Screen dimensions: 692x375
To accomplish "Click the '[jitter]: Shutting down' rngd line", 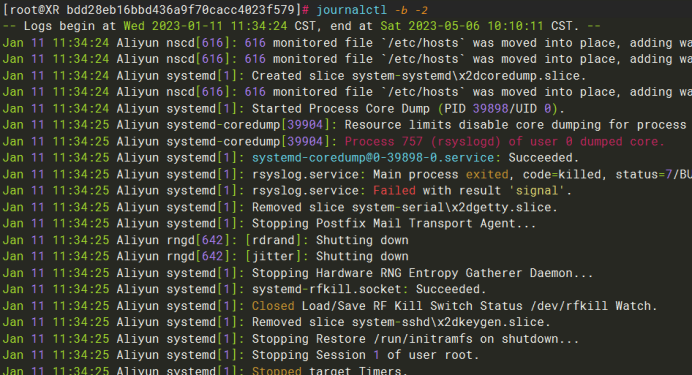I will tap(205, 256).
